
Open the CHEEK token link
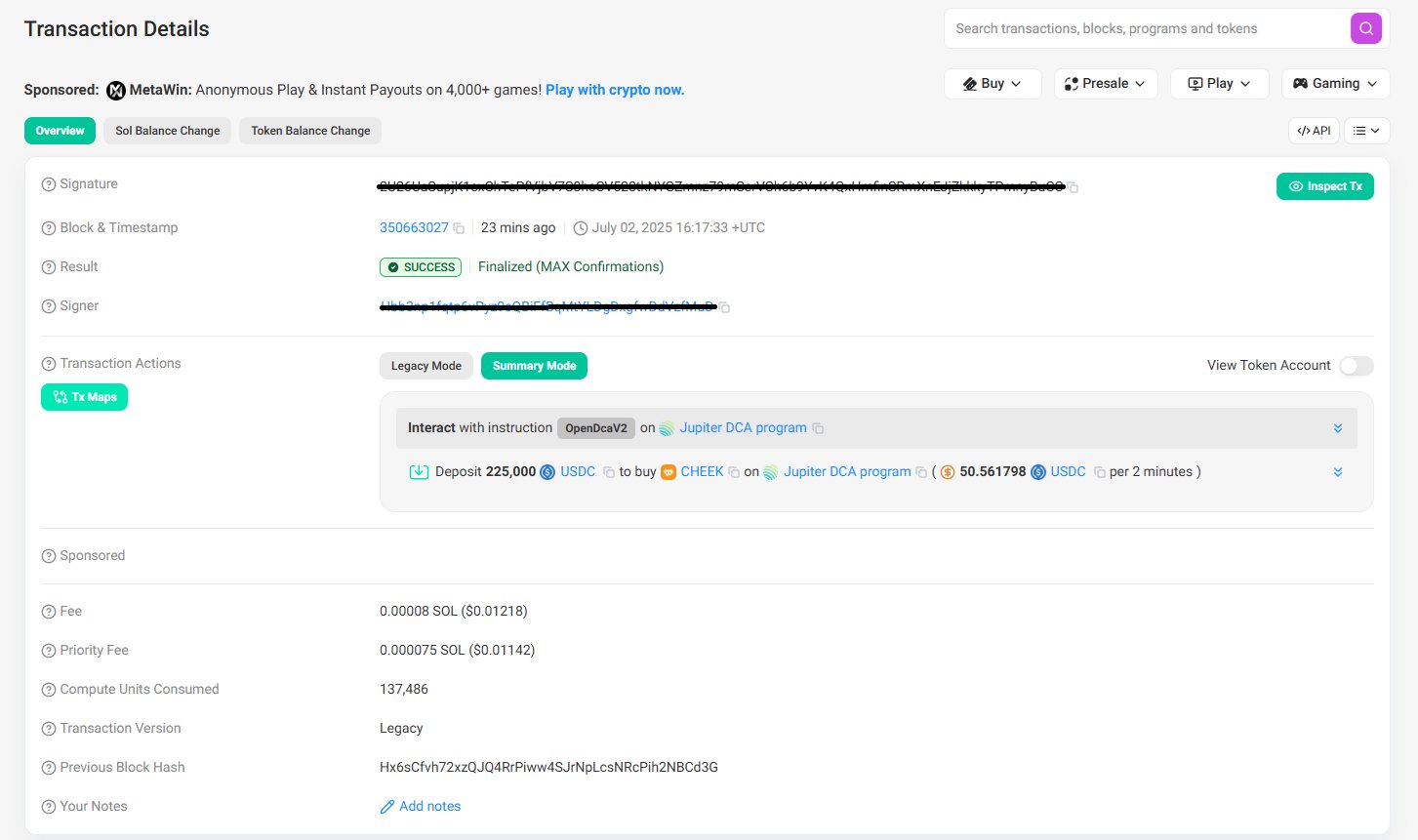702,471
